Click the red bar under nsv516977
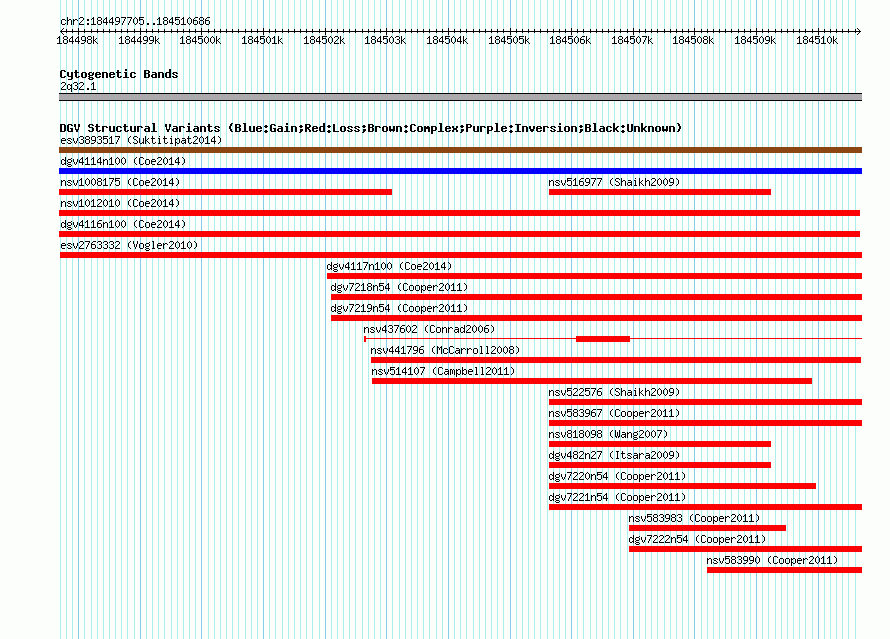The width and height of the screenshot is (890, 639). pyautogui.click(x=660, y=192)
